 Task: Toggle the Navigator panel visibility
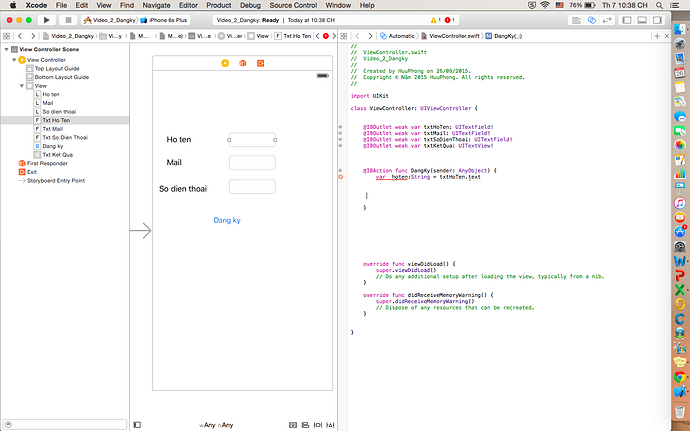pyautogui.click(x=625, y=19)
